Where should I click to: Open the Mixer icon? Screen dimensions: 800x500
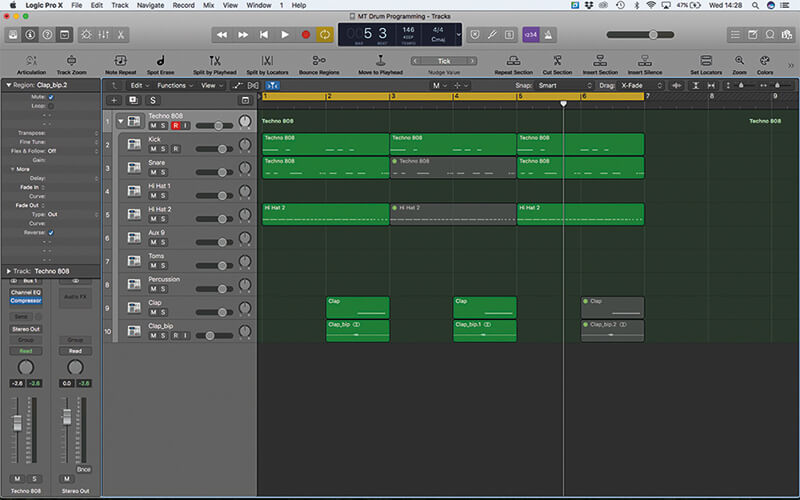point(104,35)
